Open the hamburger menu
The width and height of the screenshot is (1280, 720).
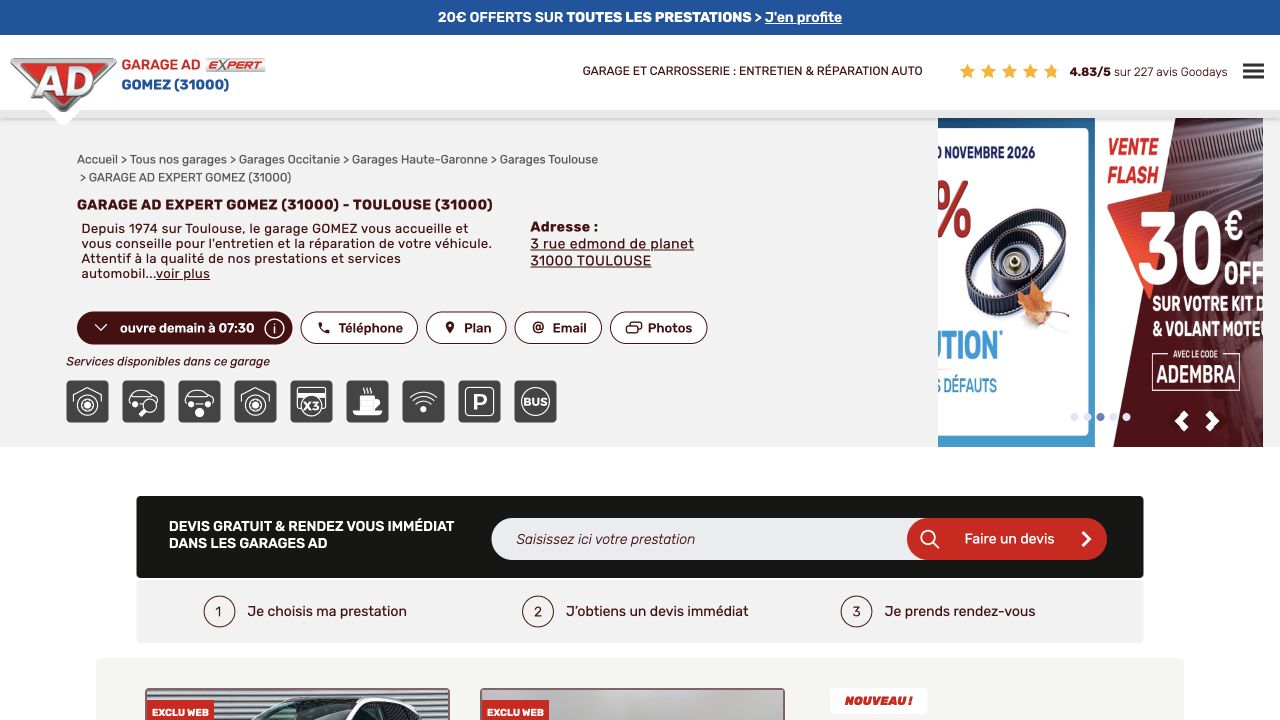tap(1253, 71)
